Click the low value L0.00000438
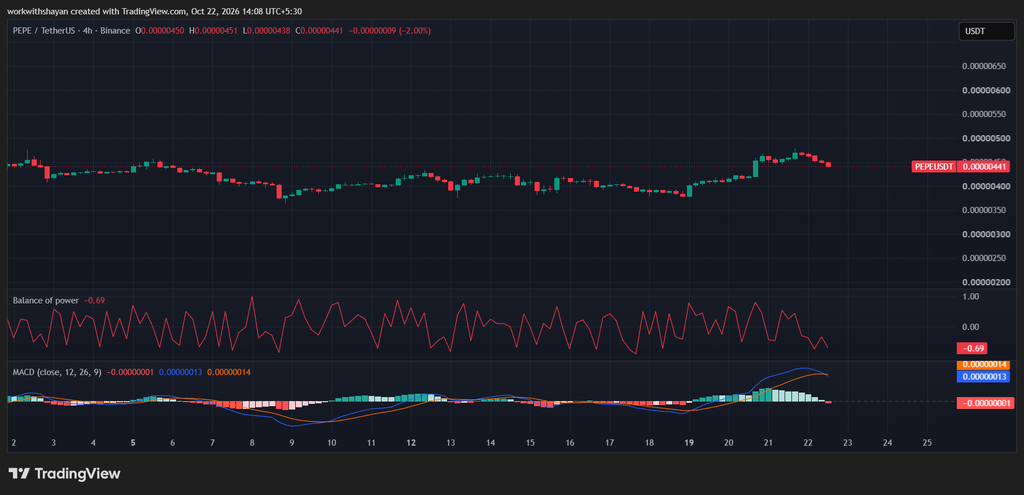This screenshot has height=495, width=1024. 267,30
